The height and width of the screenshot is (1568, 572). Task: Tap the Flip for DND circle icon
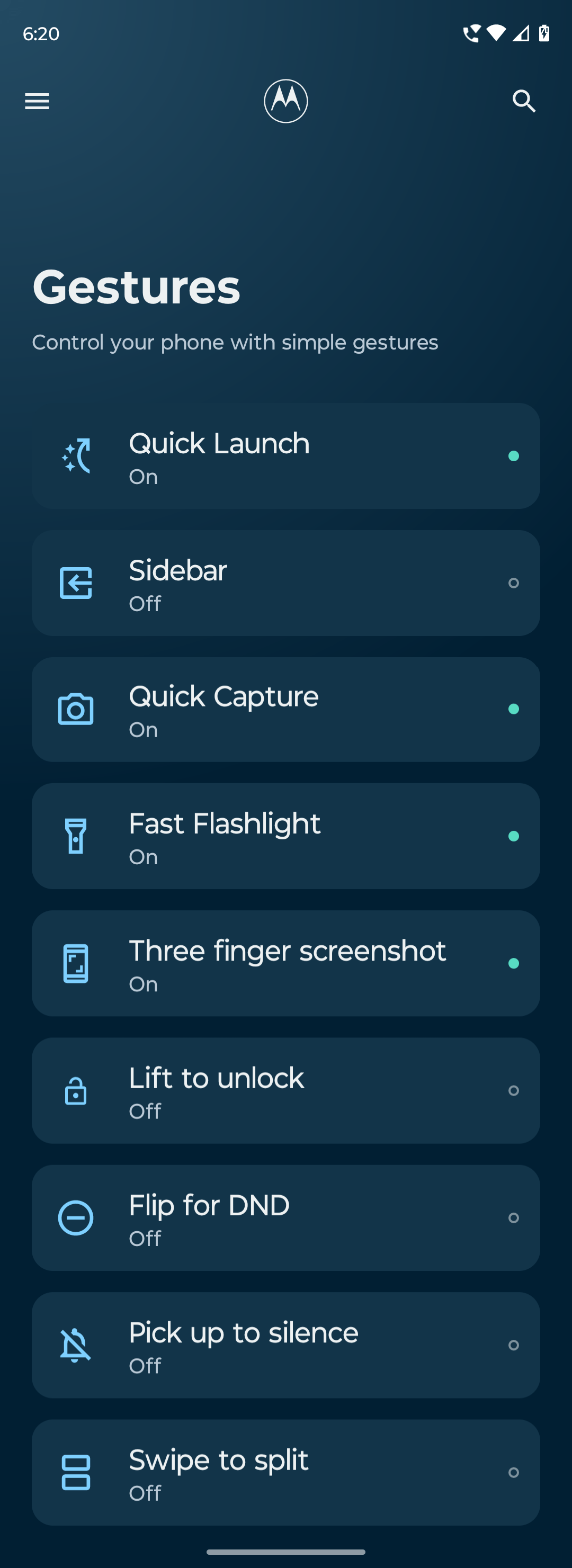click(76, 1218)
